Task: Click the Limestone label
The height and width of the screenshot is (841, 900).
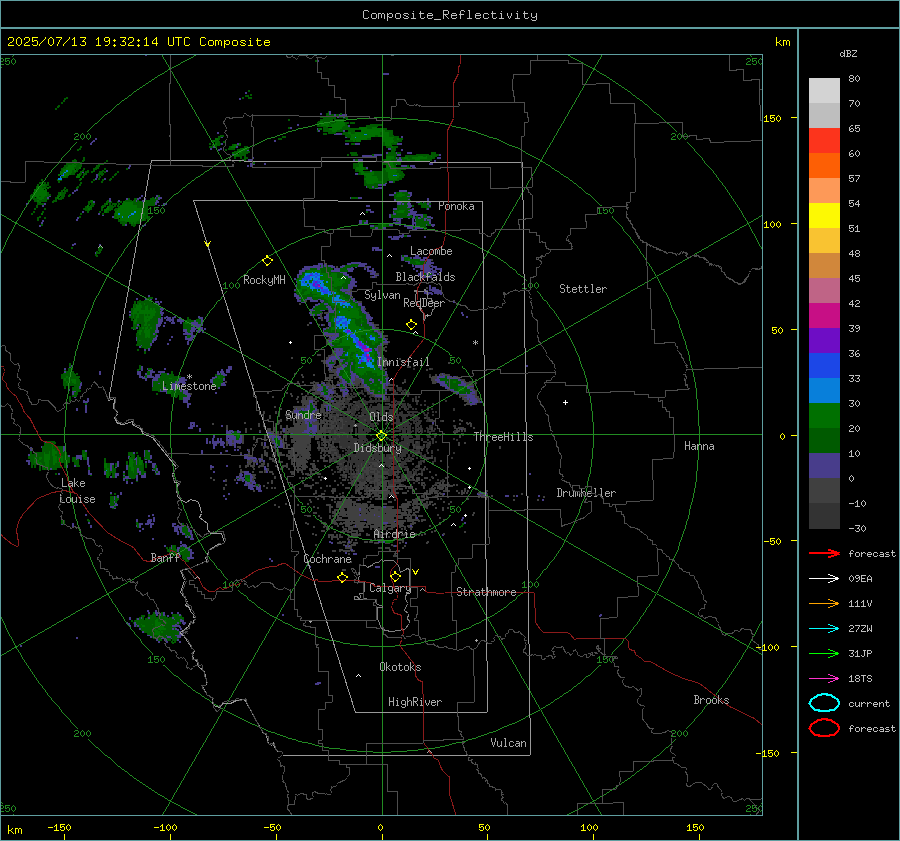Action: (x=189, y=386)
